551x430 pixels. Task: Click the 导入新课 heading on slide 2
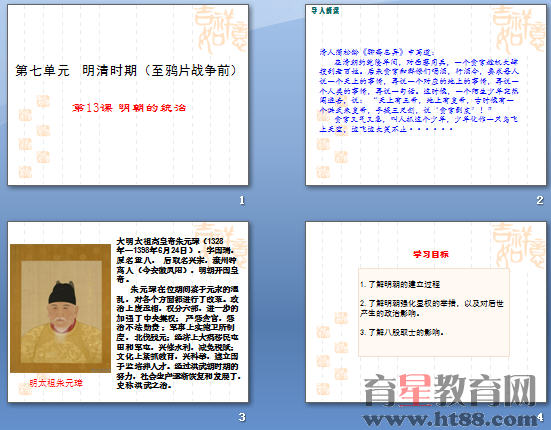325,11
